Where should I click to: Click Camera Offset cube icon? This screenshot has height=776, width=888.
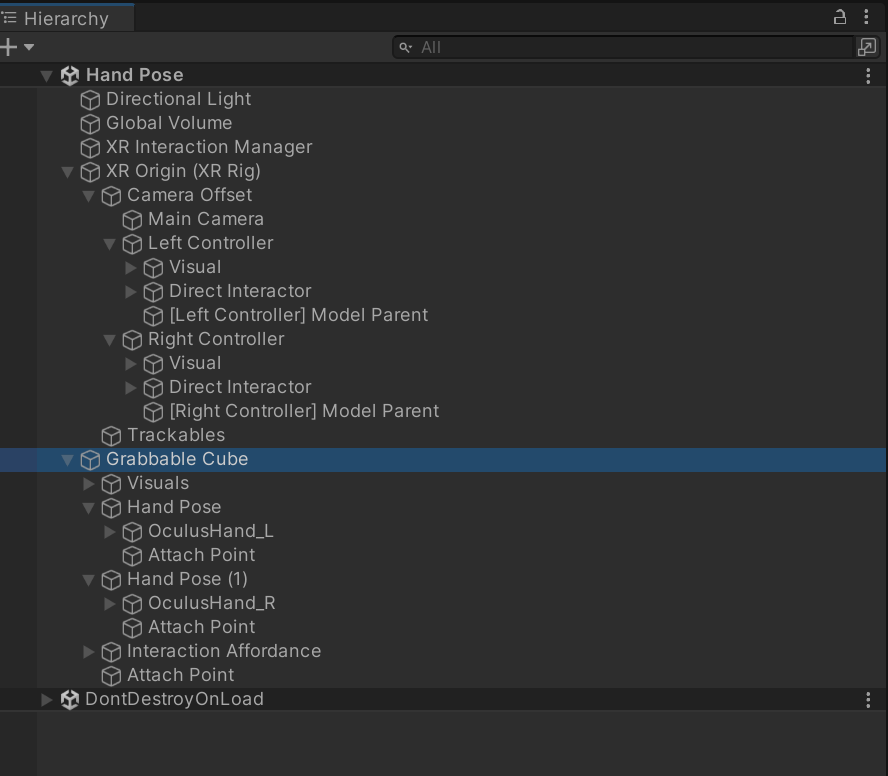point(111,196)
